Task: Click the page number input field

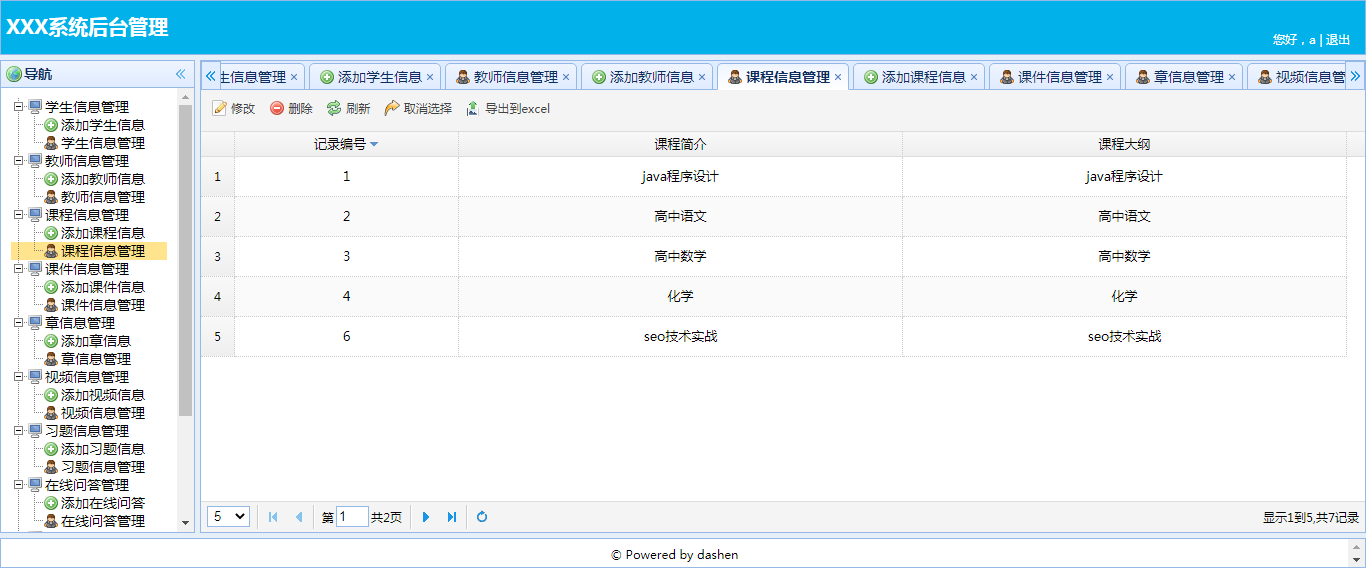Action: [352, 517]
